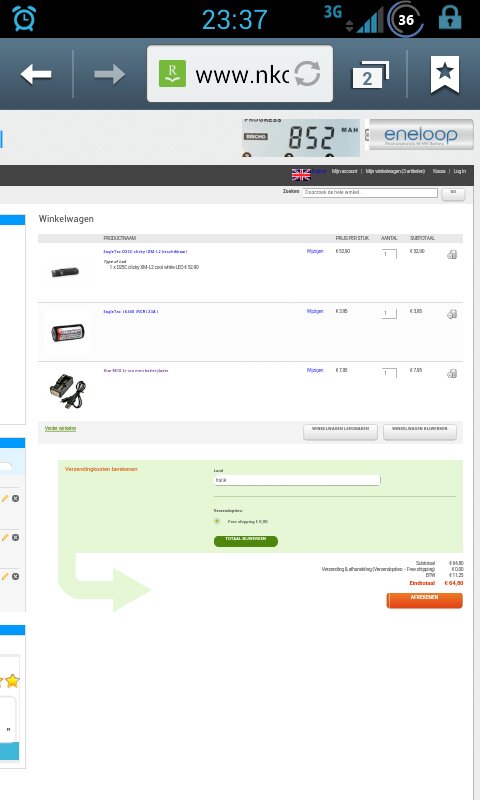The width and height of the screenshot is (480, 800).
Task: Open bookmarks with the star ribbon icon
Action: tap(445, 74)
